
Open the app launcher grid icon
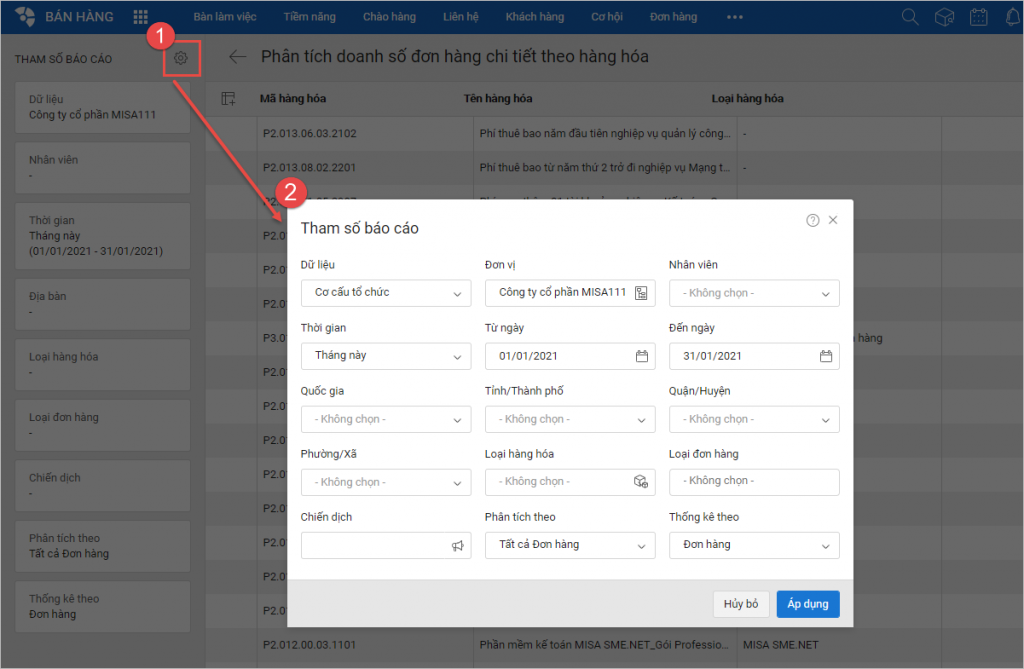coord(140,17)
